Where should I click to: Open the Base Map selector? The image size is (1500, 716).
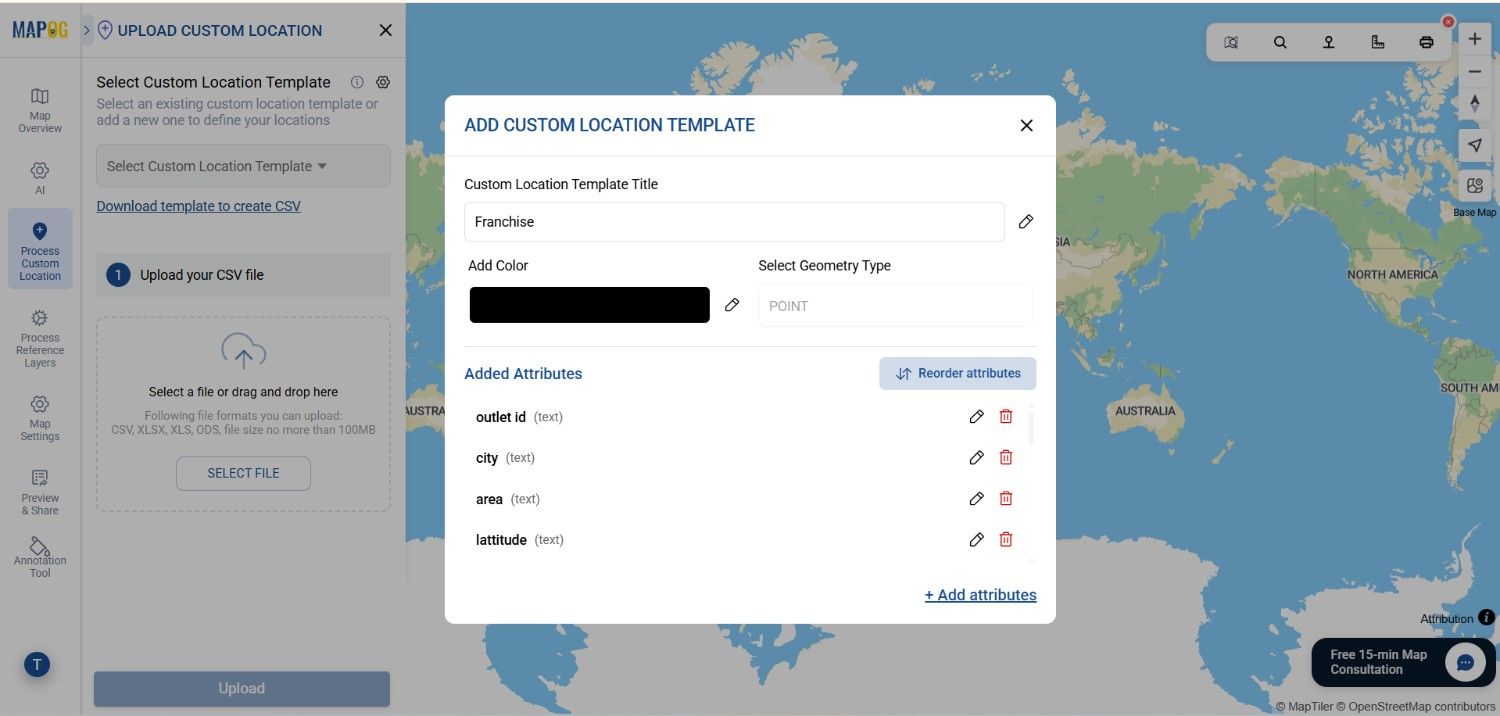click(1474, 185)
